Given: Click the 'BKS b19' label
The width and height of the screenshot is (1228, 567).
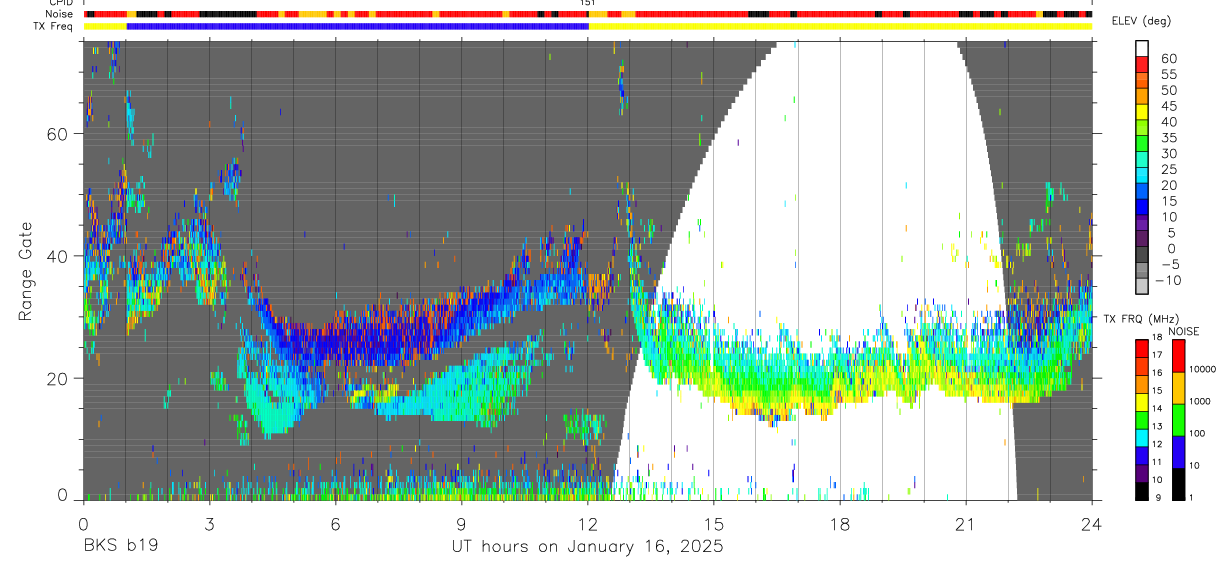Looking at the screenshot, I should [x=120, y=547].
